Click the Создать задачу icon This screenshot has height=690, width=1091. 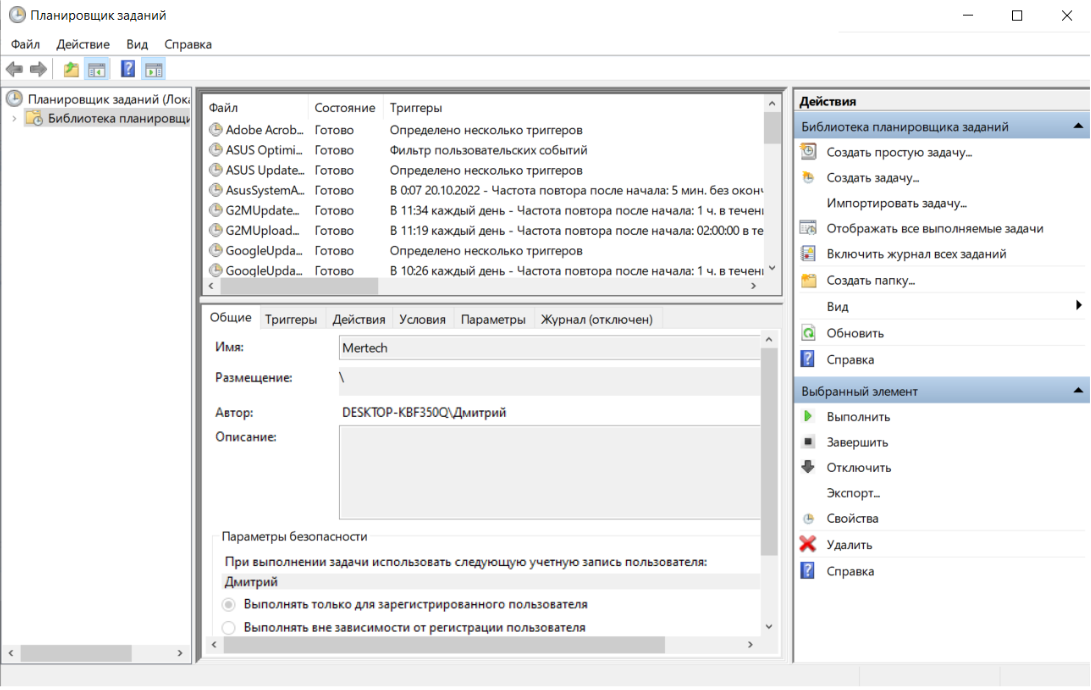pyautogui.click(x=808, y=177)
